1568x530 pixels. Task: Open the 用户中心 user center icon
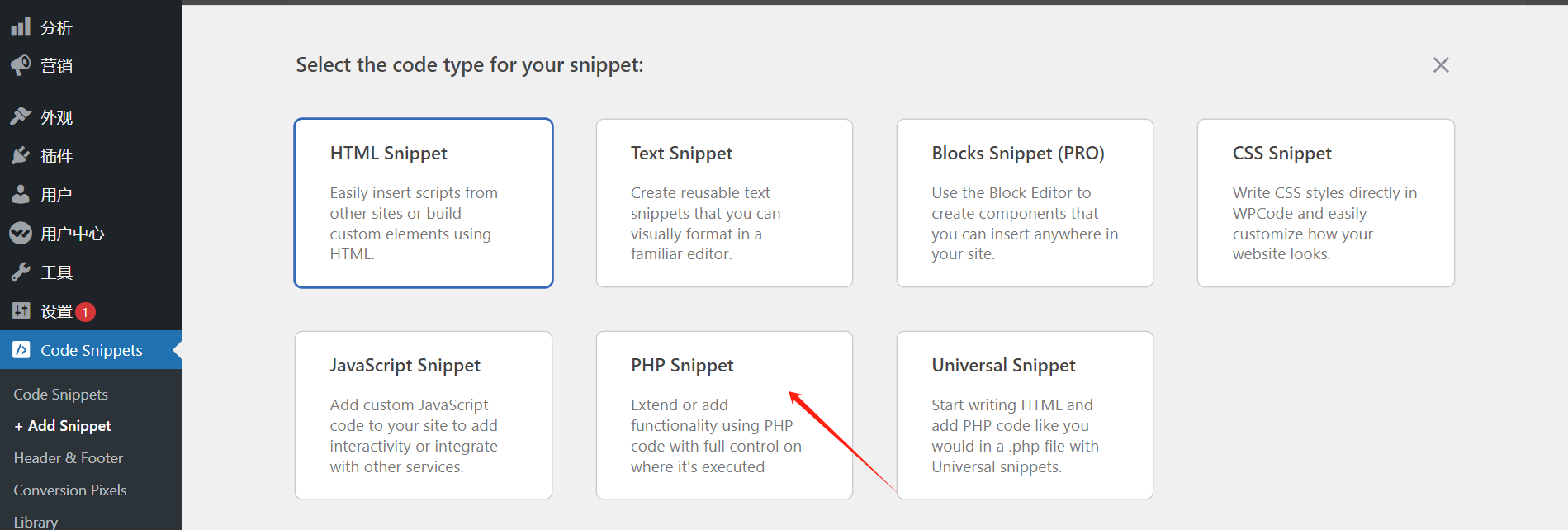[x=21, y=232]
